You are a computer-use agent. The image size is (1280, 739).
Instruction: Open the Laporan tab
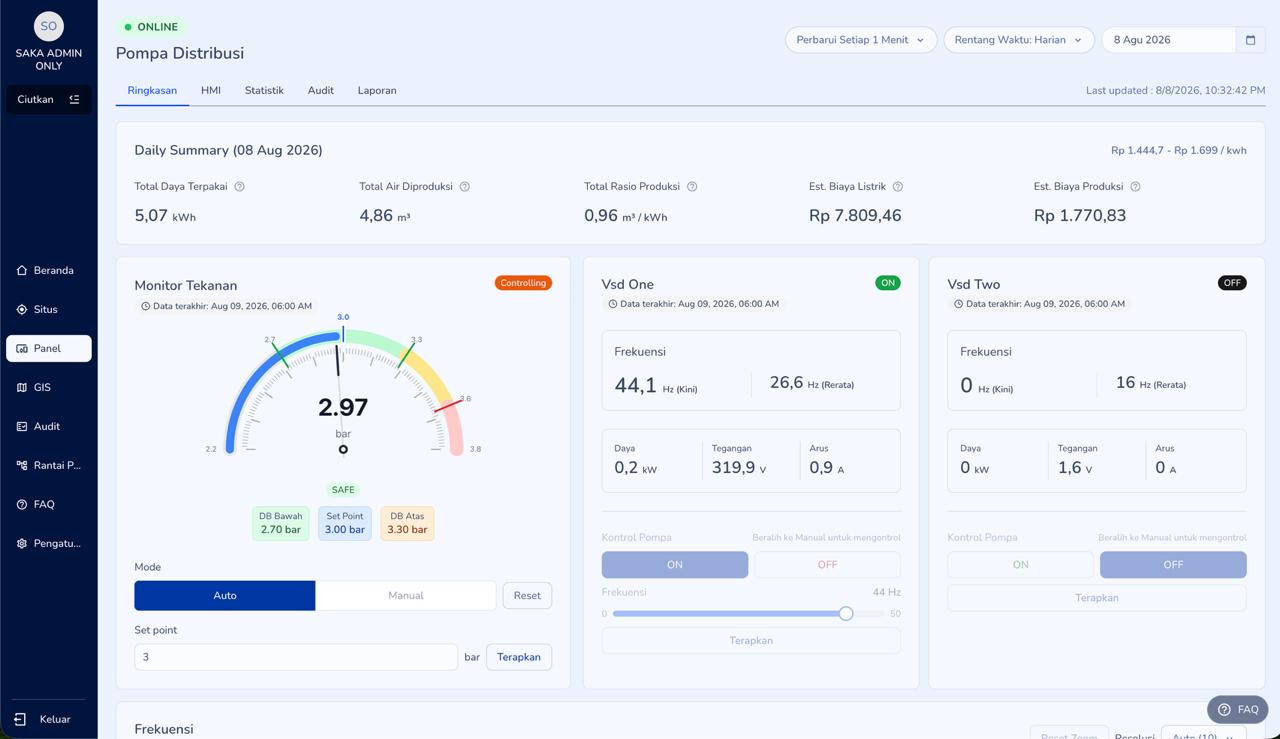pos(377,90)
